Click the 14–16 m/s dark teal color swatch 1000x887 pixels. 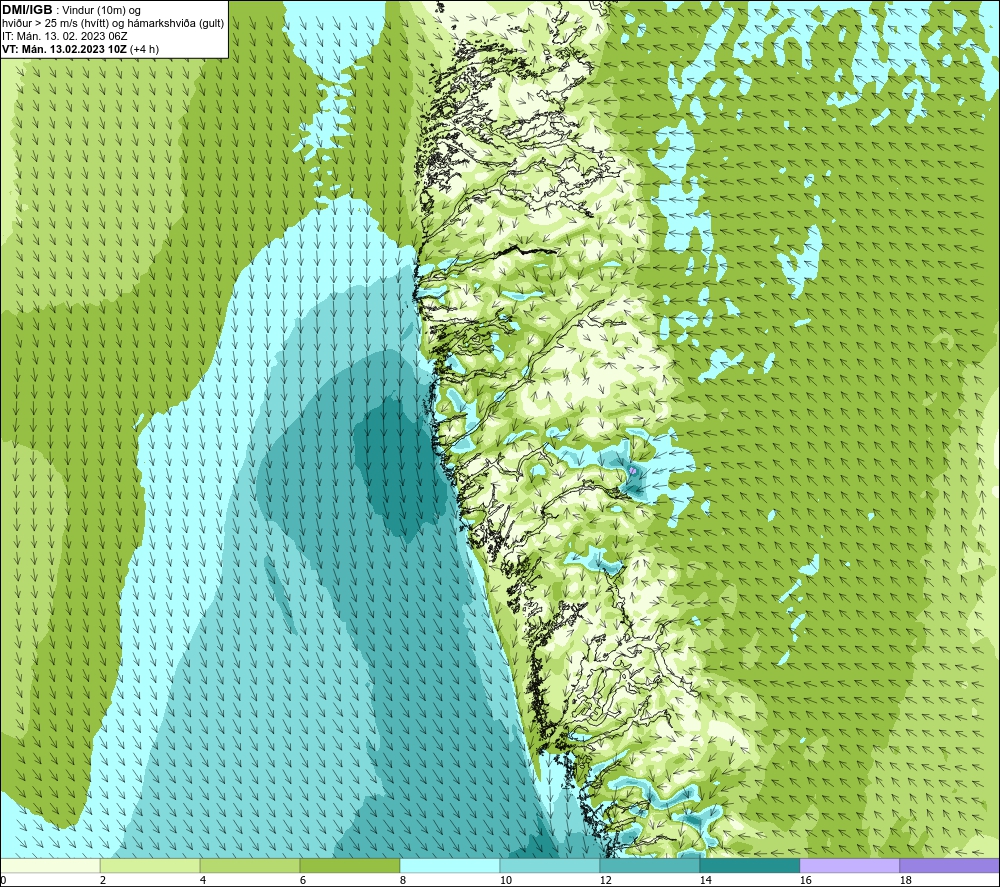pyautogui.click(x=749, y=865)
